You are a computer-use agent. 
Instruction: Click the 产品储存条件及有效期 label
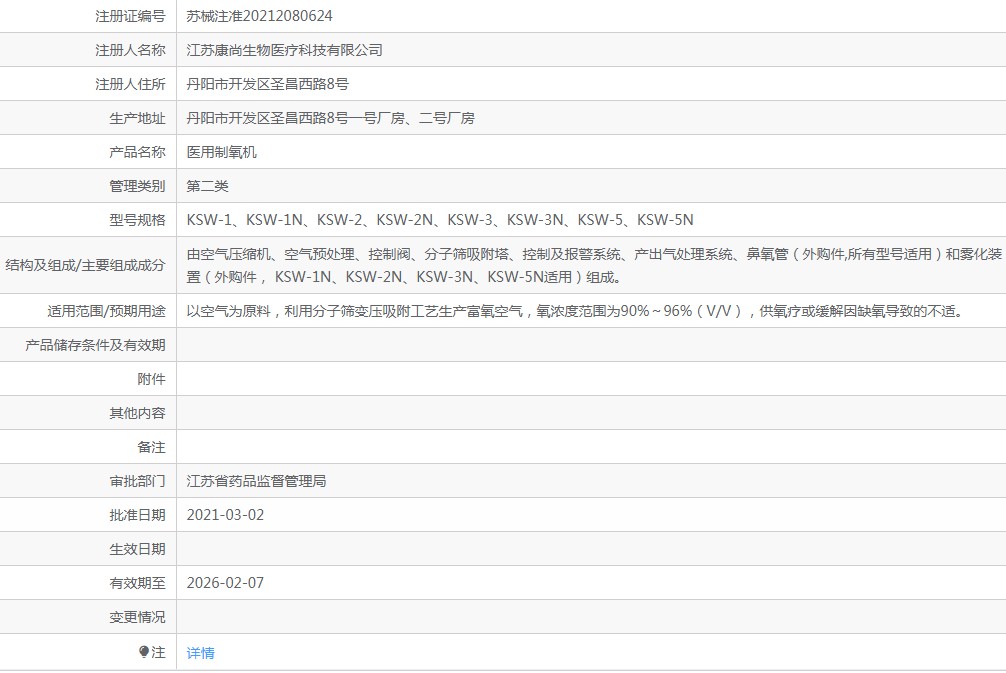[95, 345]
